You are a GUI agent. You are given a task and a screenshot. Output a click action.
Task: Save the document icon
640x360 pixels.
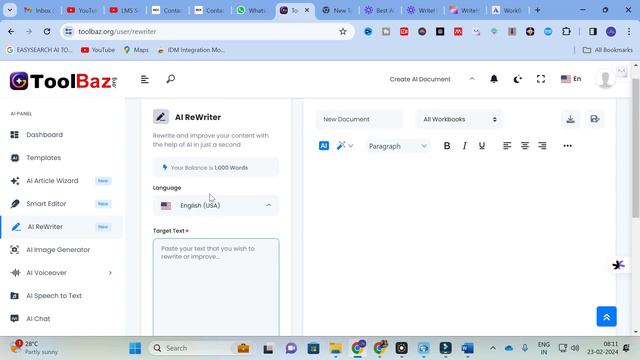pyautogui.click(x=594, y=119)
